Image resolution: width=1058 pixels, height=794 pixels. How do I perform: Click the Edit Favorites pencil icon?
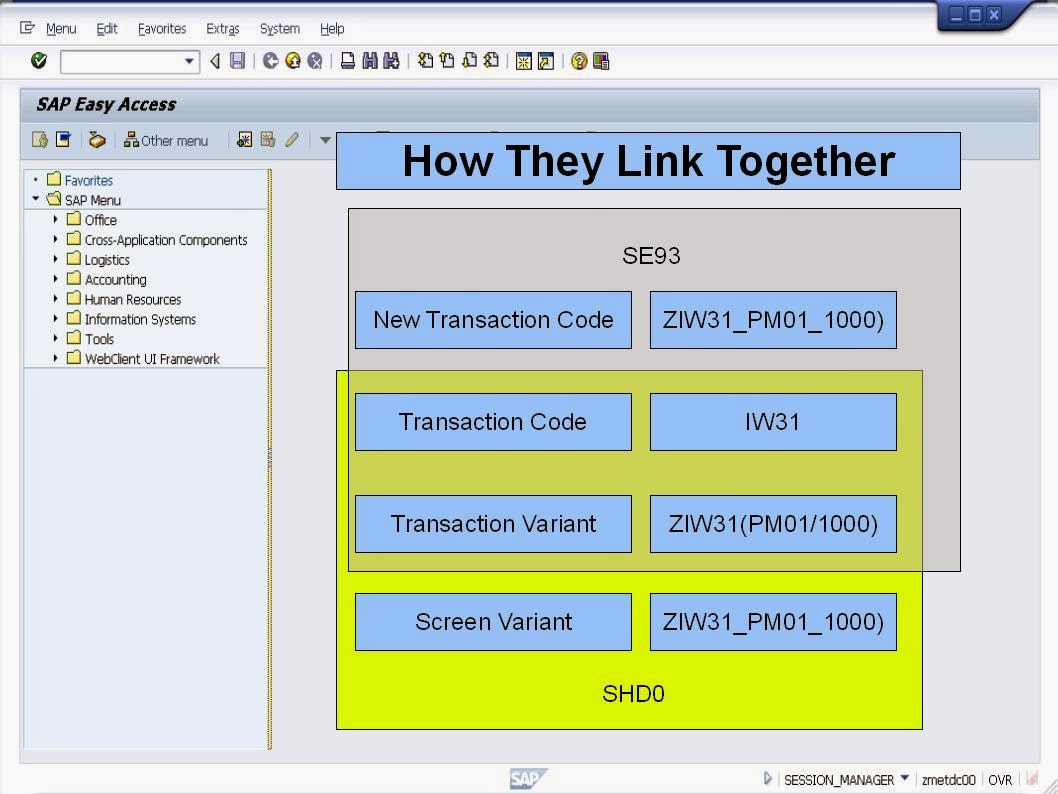291,140
